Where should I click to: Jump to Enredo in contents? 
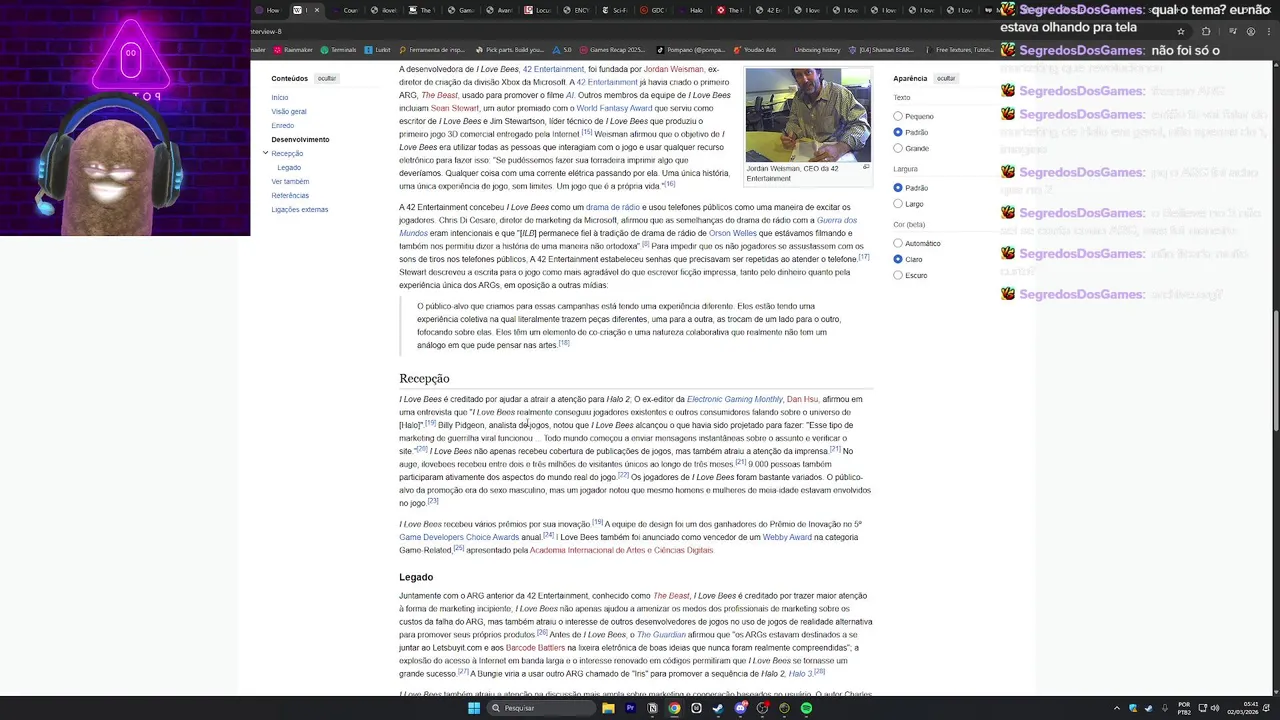(283, 126)
